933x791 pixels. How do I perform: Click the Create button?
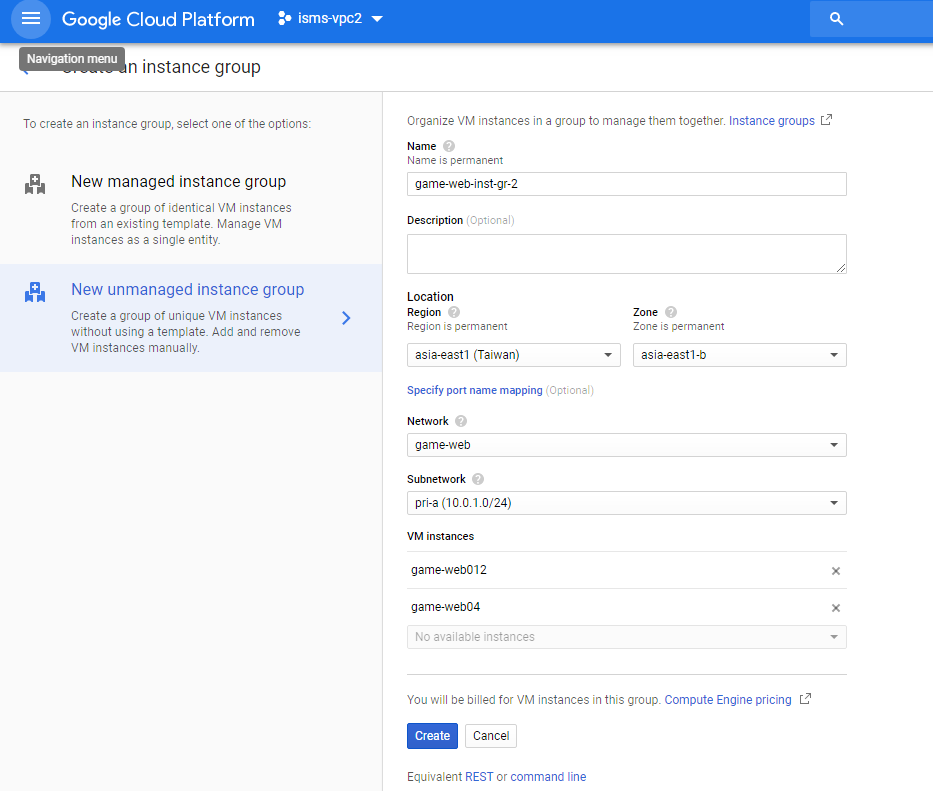pos(432,736)
